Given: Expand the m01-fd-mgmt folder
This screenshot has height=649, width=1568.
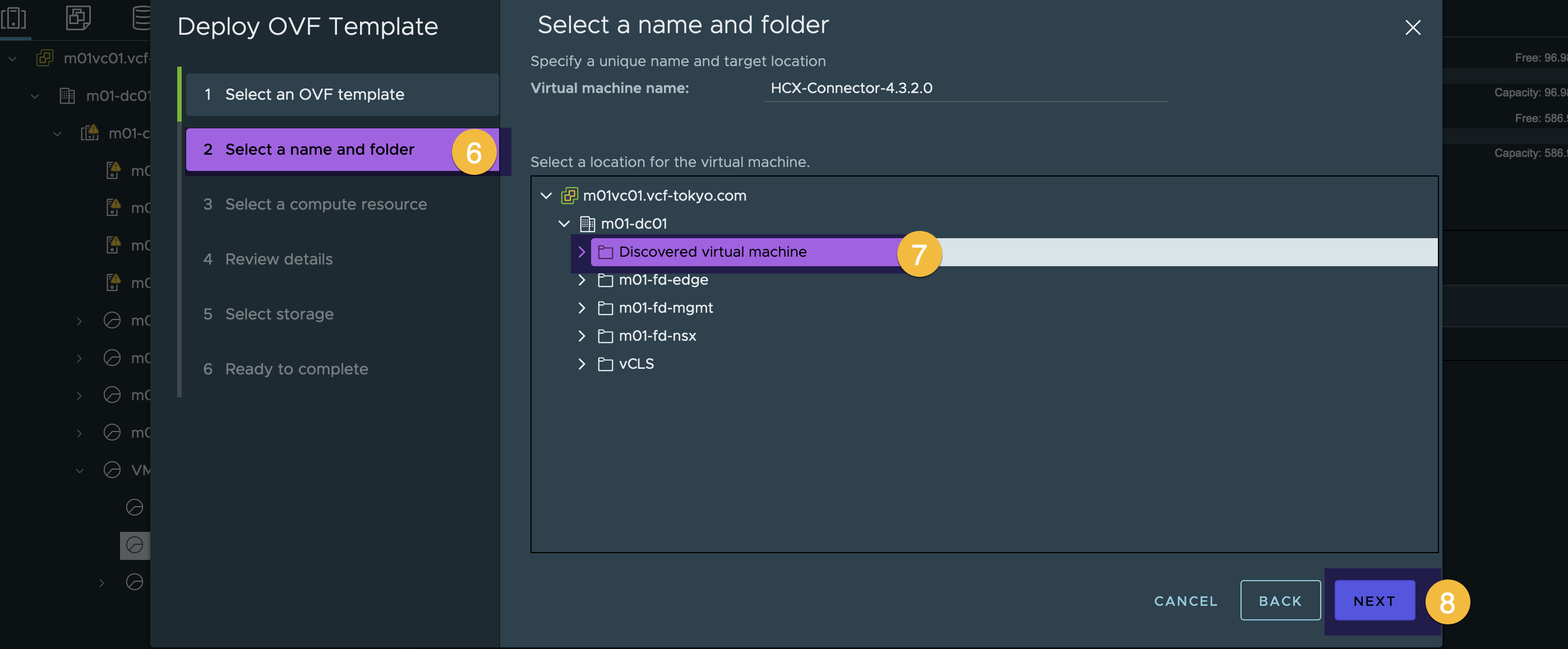Looking at the screenshot, I should (582, 308).
